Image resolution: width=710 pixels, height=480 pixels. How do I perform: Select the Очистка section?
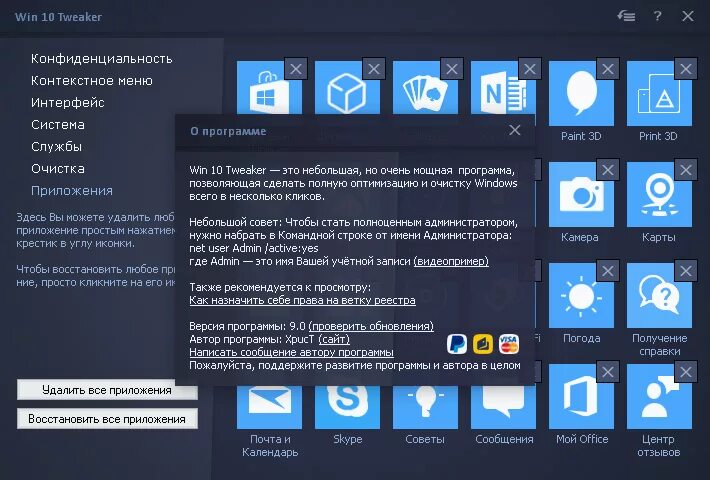click(58, 169)
